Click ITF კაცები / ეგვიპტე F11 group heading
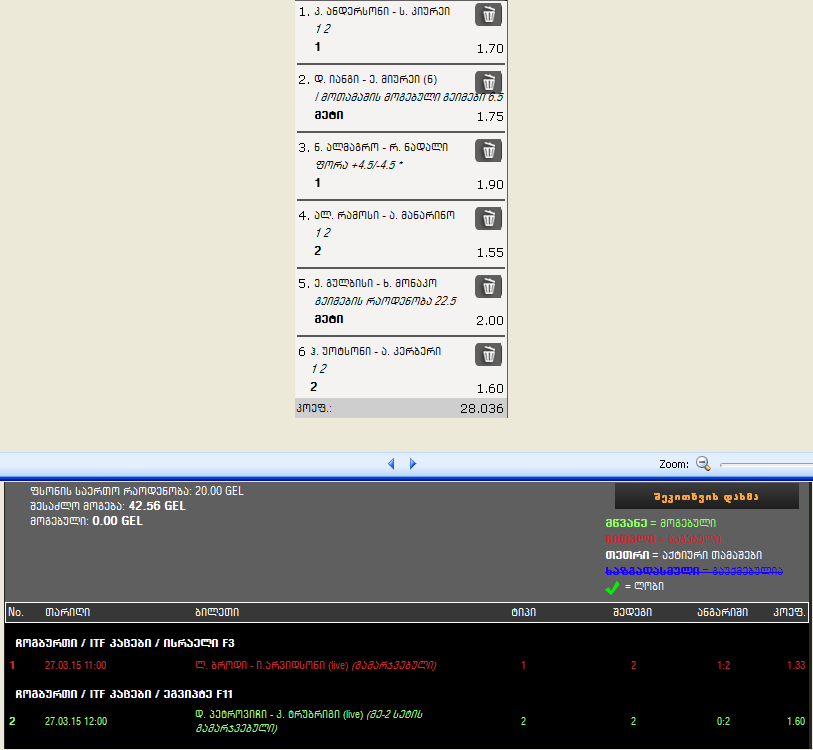This screenshot has height=750, width=813. [124, 694]
